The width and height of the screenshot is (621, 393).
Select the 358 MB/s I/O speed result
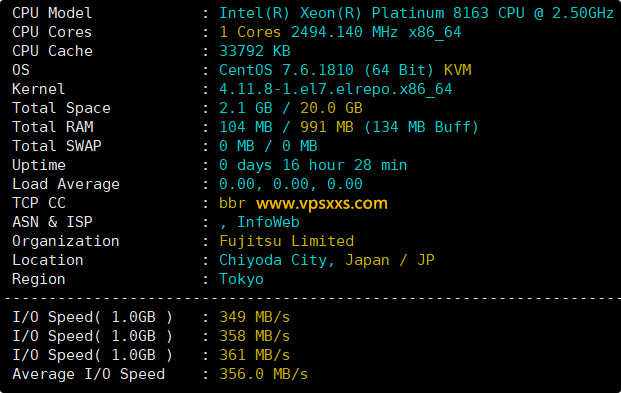(255, 336)
